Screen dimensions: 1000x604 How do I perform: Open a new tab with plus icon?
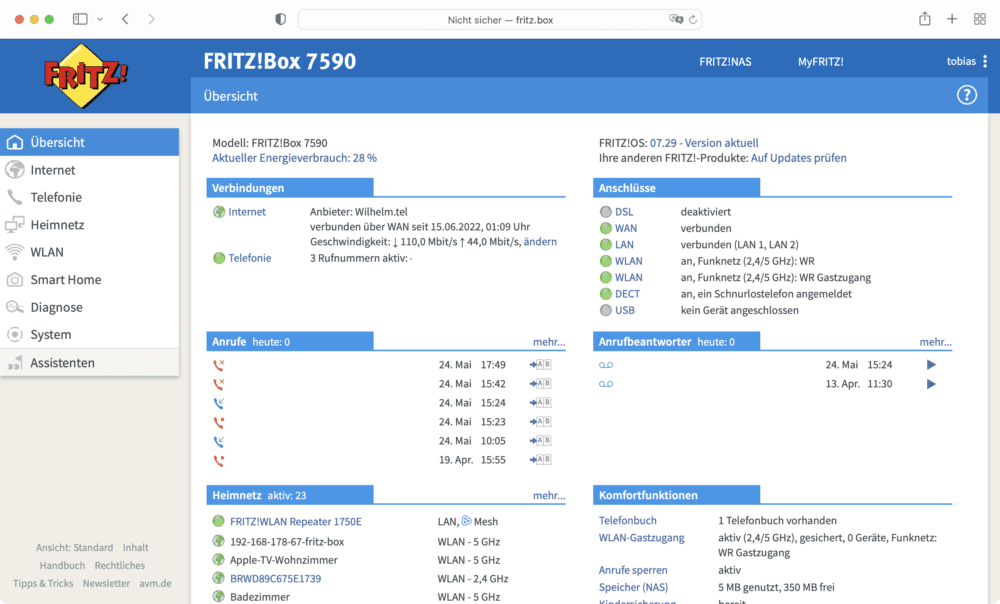click(x=952, y=19)
